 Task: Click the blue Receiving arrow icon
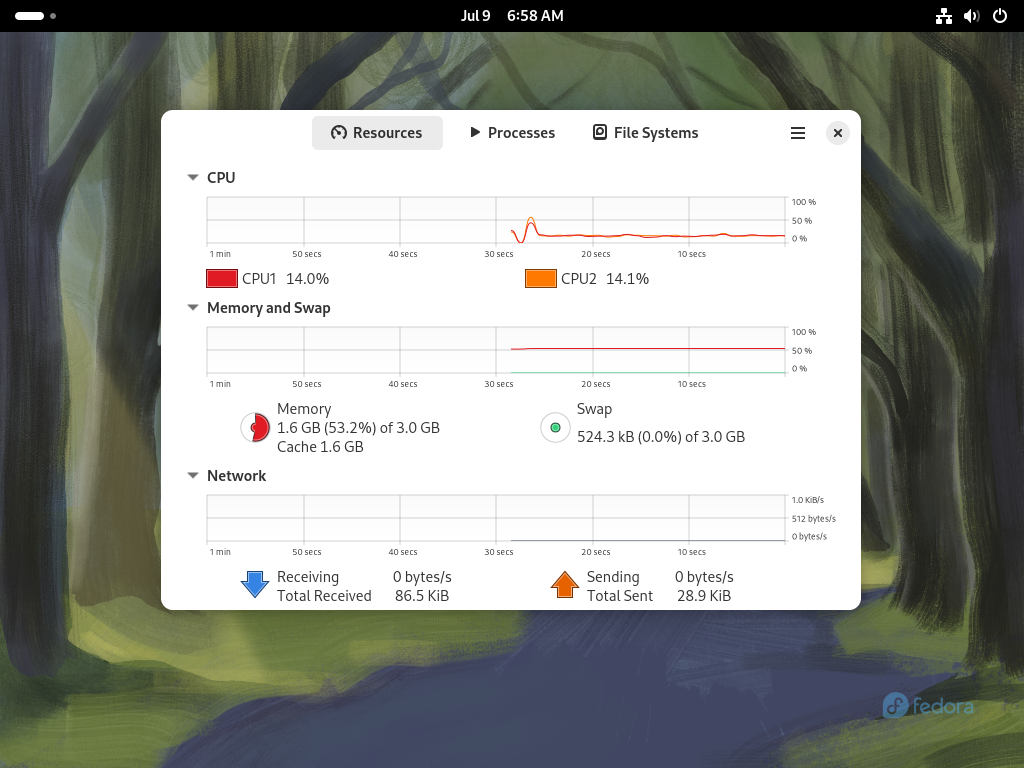(x=255, y=584)
